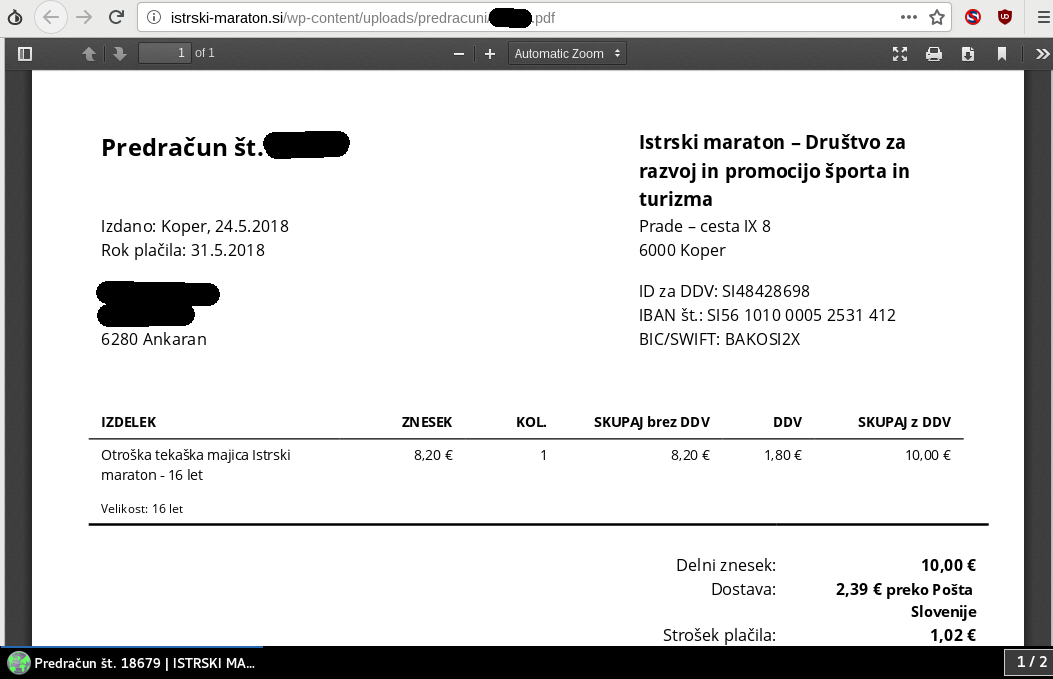The width and height of the screenshot is (1053, 679).
Task: Go to previous PDF page arrow
Action: click(89, 54)
